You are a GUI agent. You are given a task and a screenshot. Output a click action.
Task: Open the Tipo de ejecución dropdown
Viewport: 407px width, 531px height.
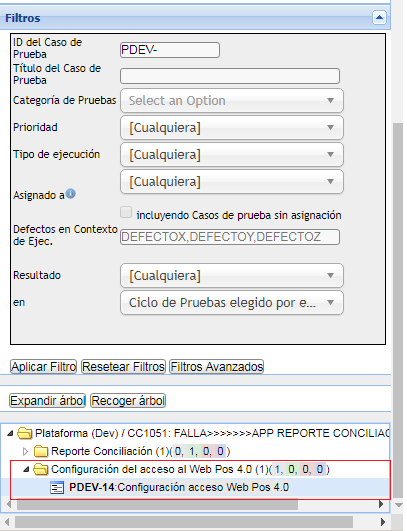(232, 155)
